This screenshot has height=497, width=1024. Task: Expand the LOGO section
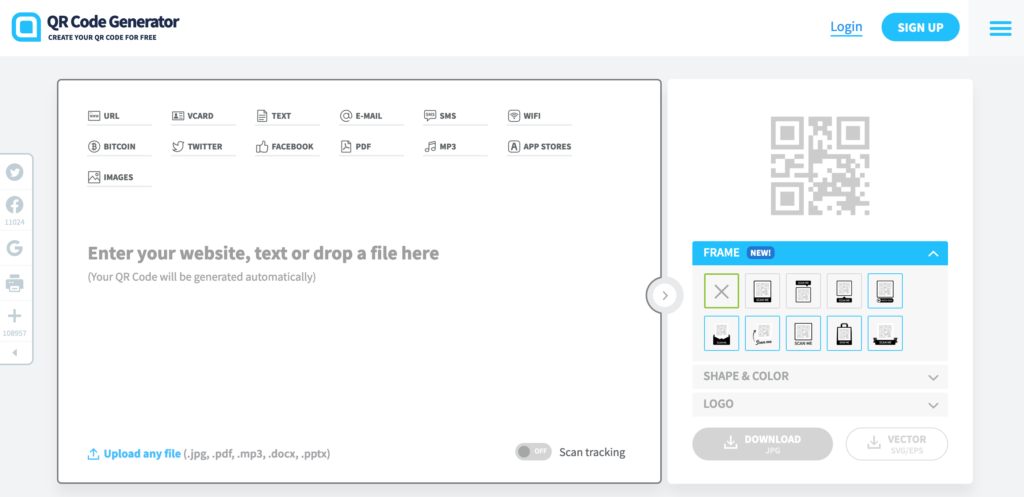(820, 404)
